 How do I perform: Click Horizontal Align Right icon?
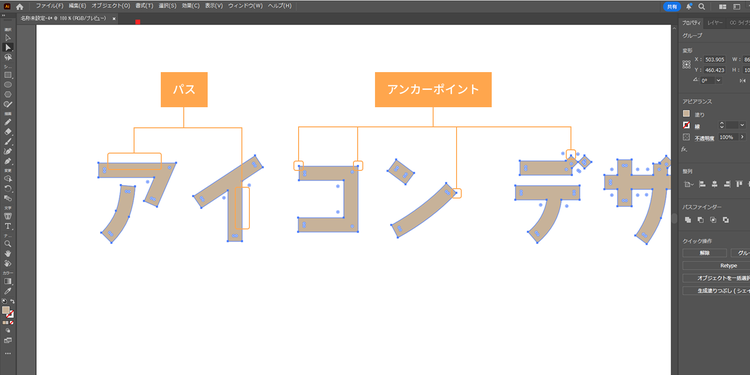727,184
